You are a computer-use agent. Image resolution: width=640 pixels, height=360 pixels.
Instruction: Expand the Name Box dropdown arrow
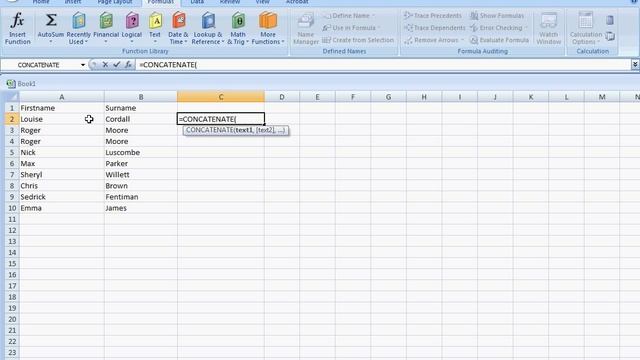[83, 65]
